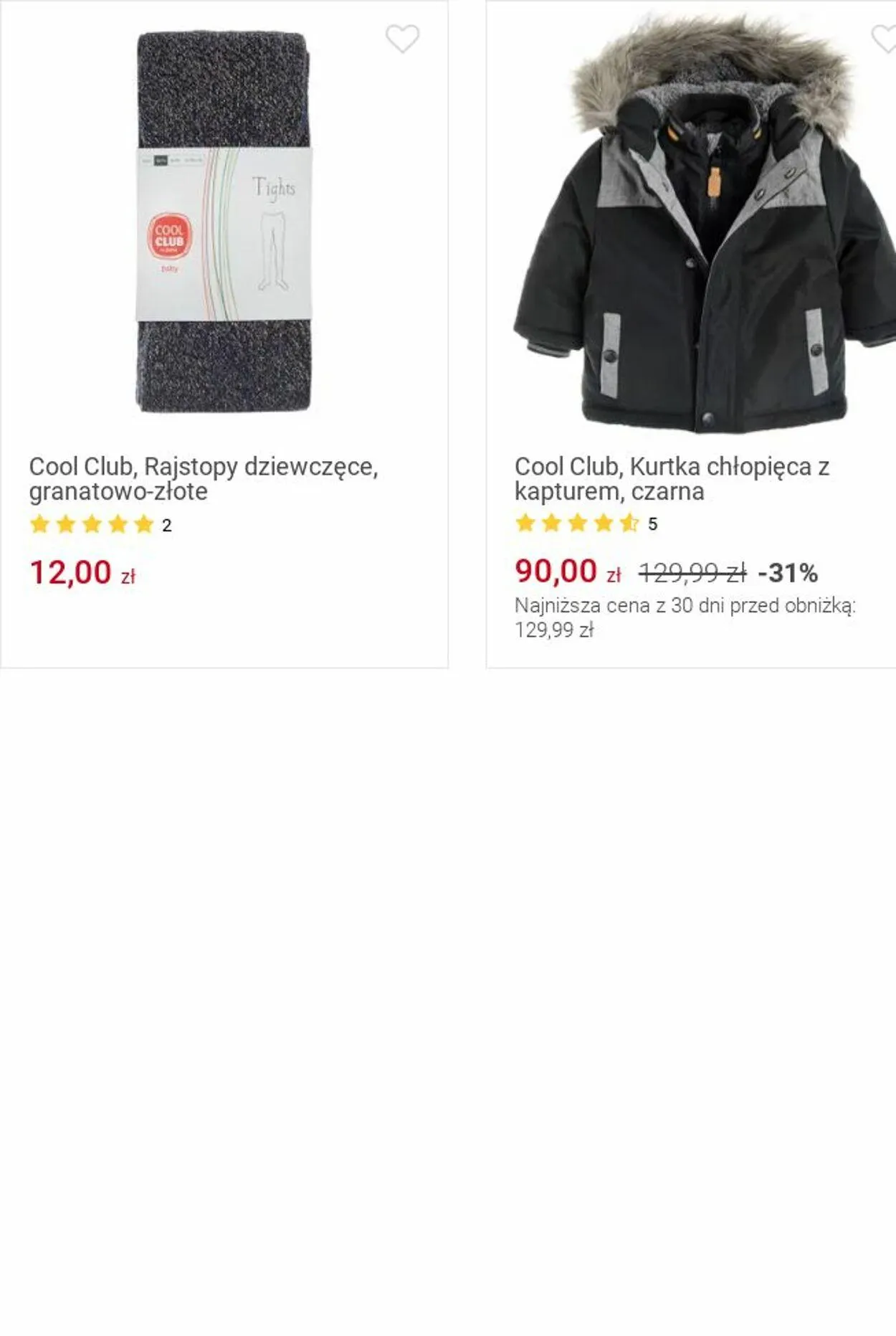This screenshot has width=896, height=1336.
Task: Click the second star of jacket rating
Action: tap(551, 523)
